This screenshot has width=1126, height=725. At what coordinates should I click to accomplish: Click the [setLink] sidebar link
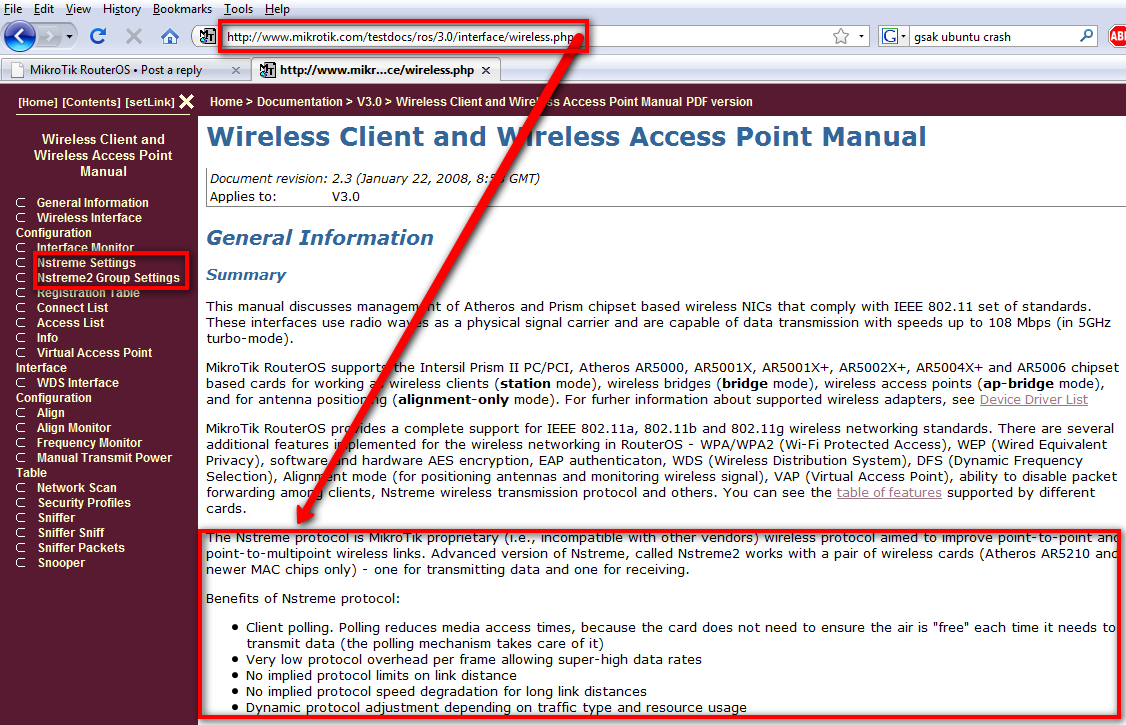point(150,102)
